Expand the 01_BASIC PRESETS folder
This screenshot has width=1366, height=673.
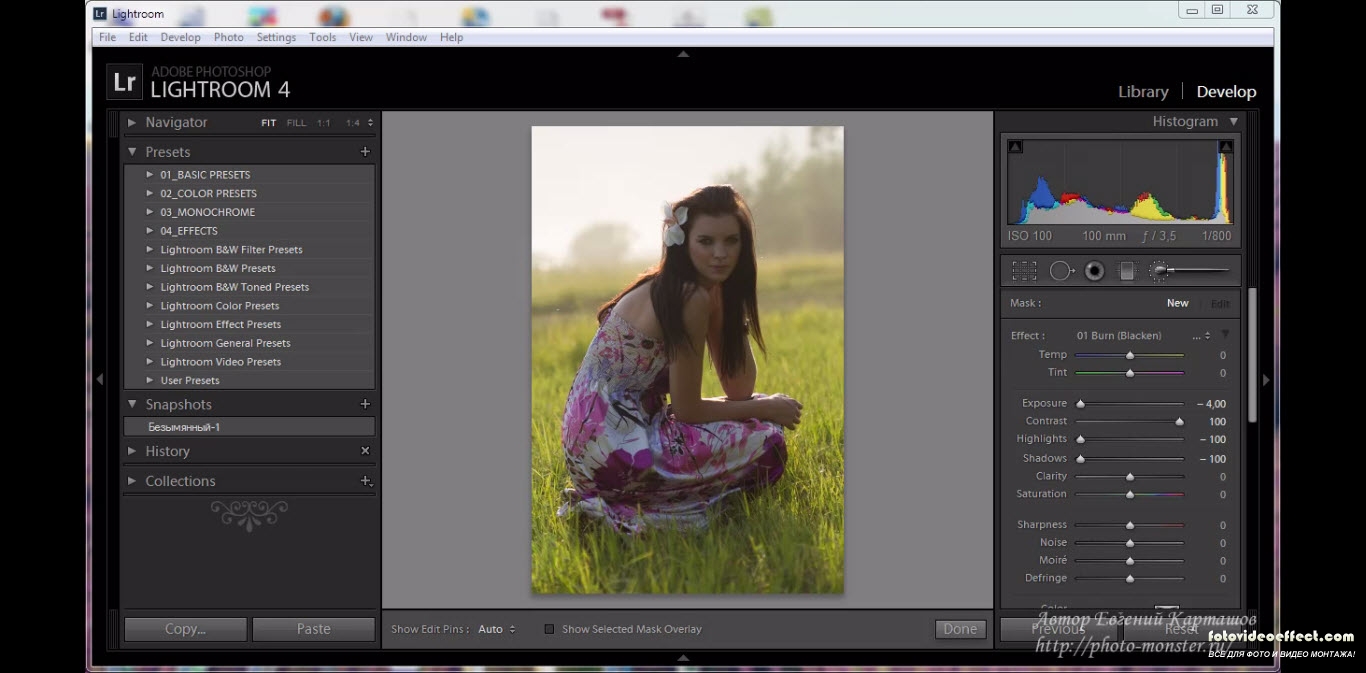click(150, 174)
